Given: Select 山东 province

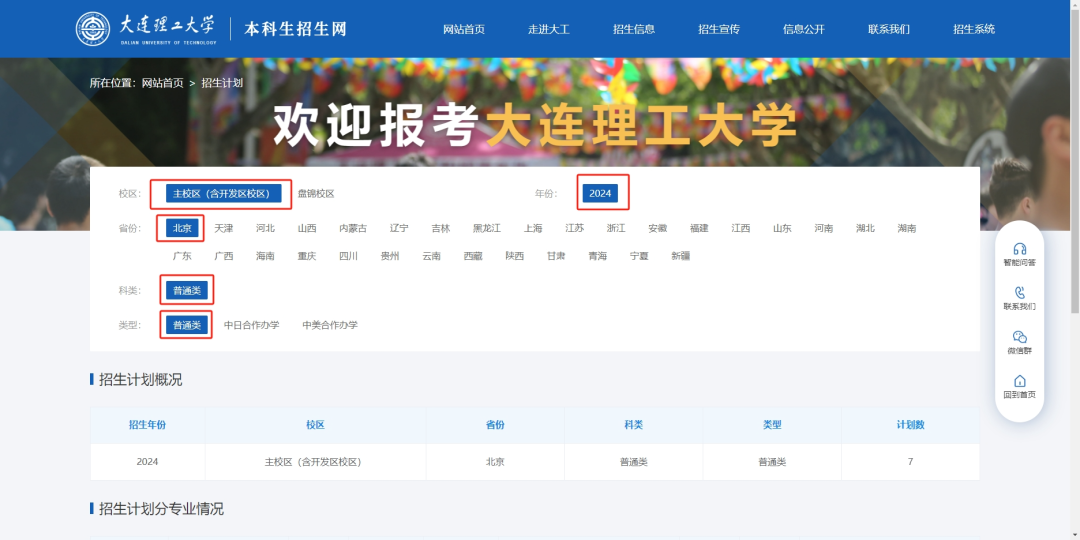Looking at the screenshot, I should pyautogui.click(x=782, y=228).
